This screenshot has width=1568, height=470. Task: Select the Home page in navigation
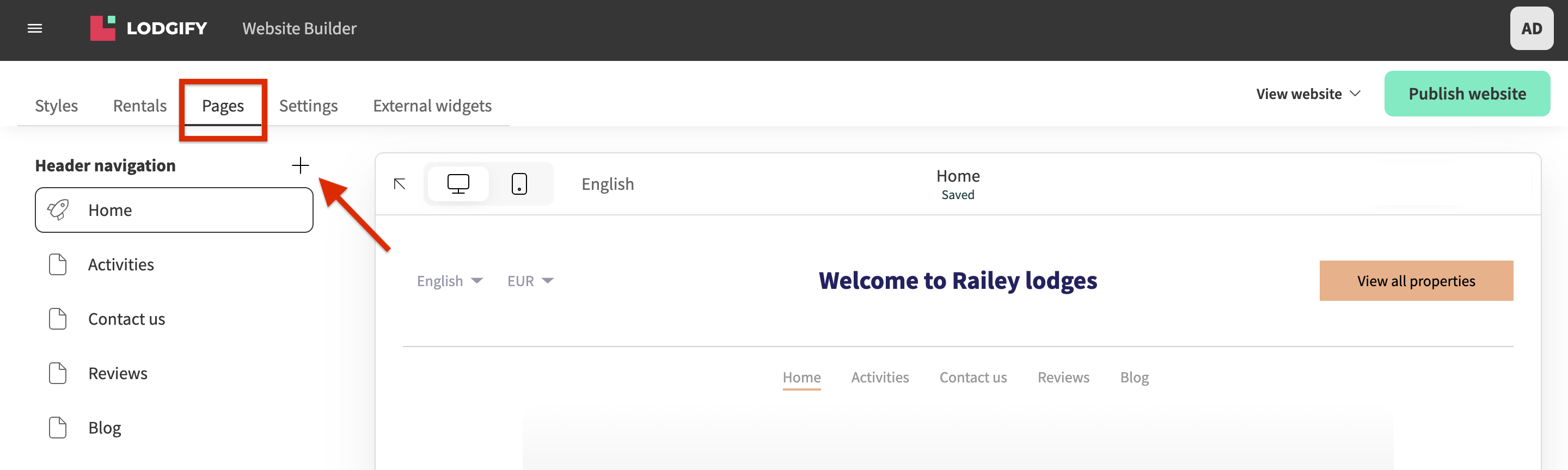pos(174,210)
